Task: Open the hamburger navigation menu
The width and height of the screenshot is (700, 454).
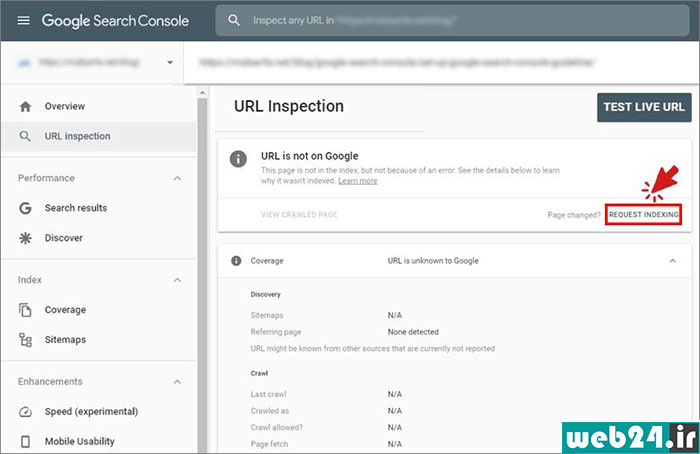Action: pos(23,21)
